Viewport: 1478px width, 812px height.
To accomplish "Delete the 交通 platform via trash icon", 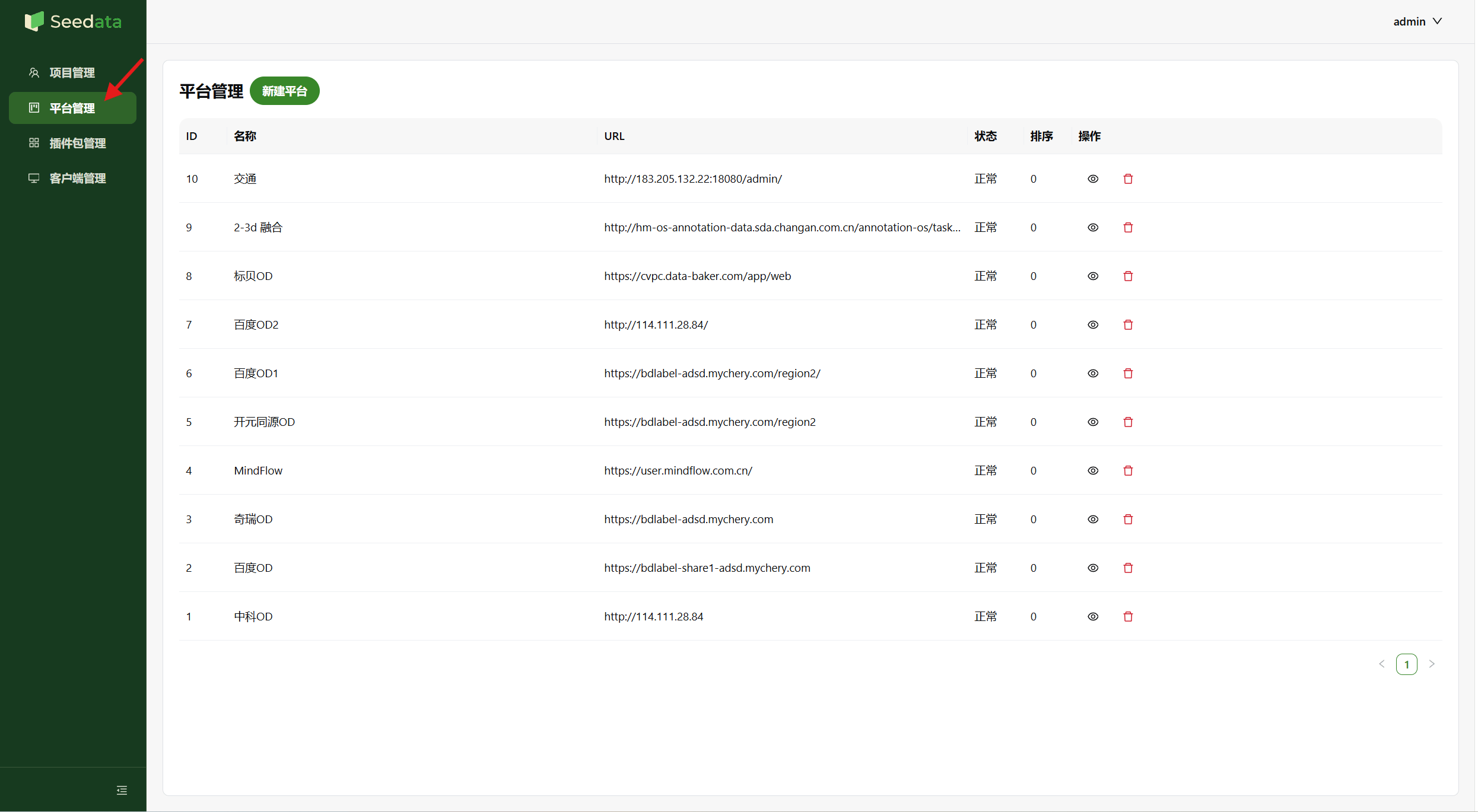I will (x=1128, y=179).
